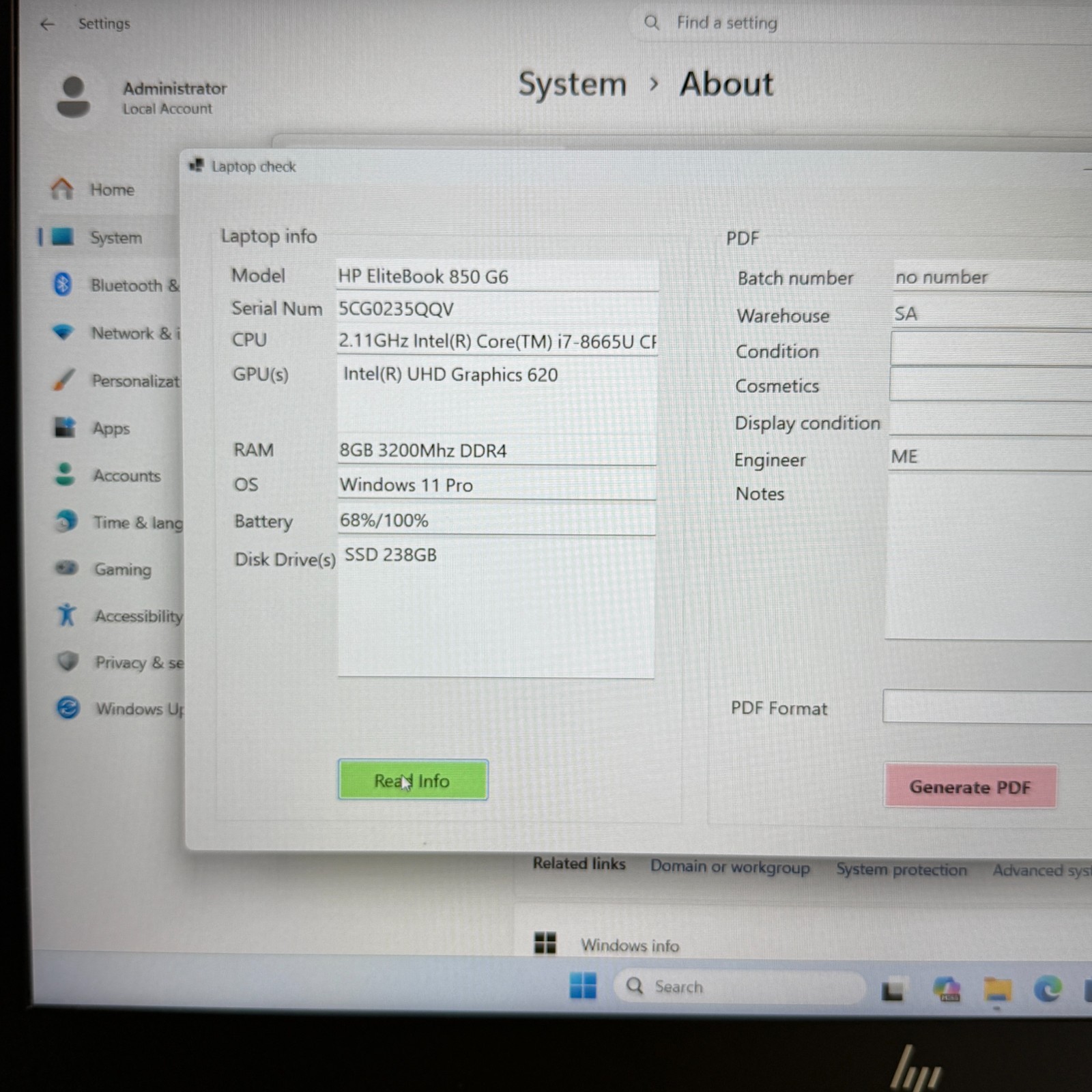Open the Advanced system settings link
Screen dimensions: 1092x1092
(x=1042, y=871)
